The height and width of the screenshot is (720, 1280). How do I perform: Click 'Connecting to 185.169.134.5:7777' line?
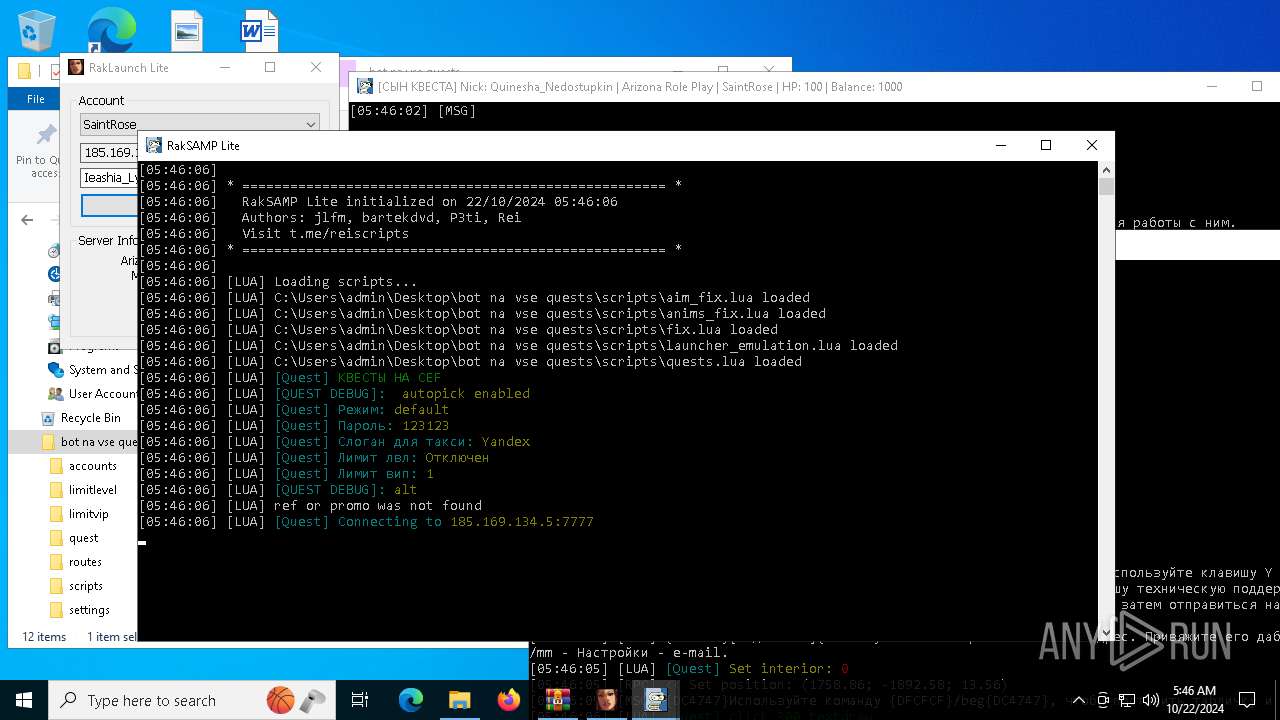point(366,521)
